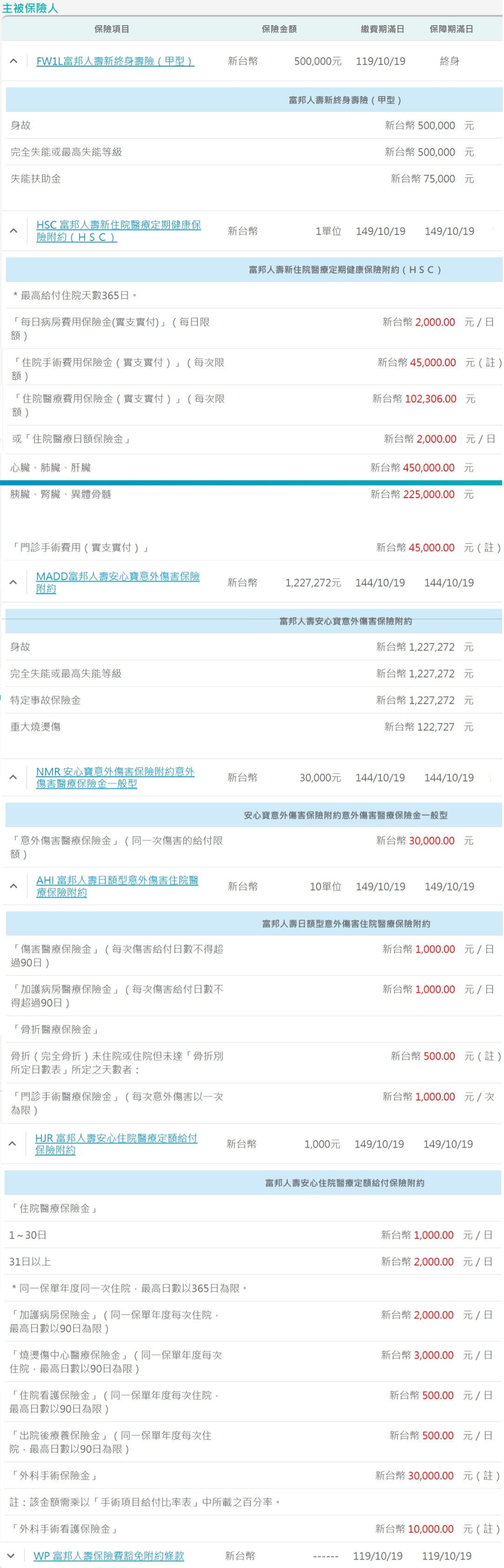
Task: Click the 主被保險人 section heading
Action: (30, 8)
